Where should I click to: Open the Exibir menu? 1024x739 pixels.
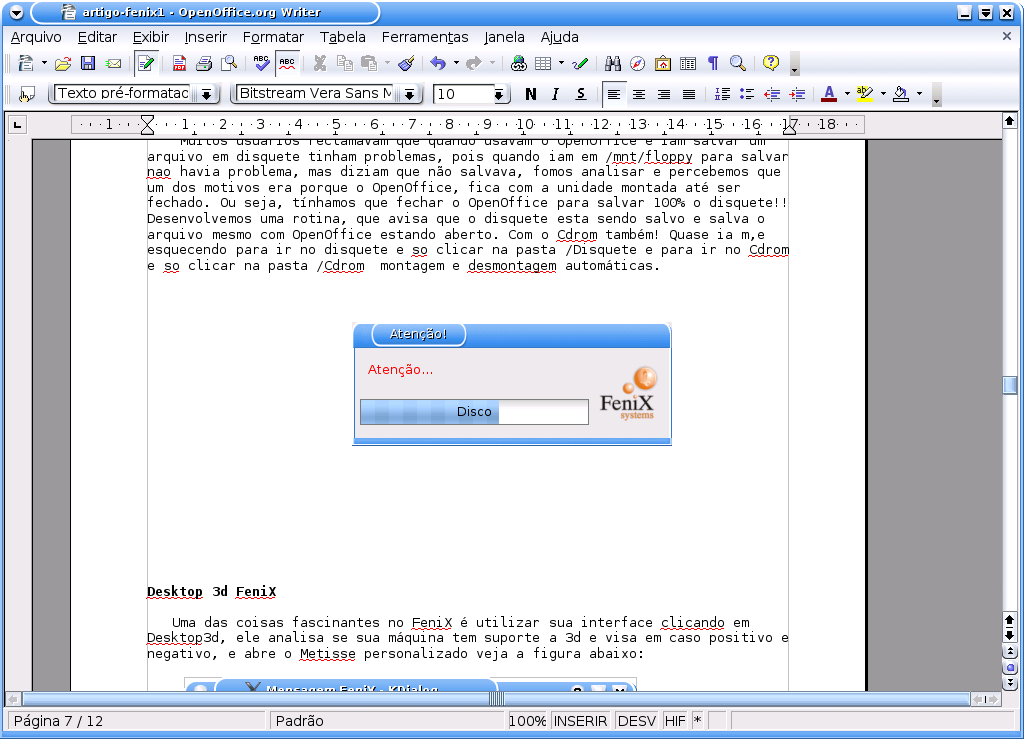coord(151,37)
